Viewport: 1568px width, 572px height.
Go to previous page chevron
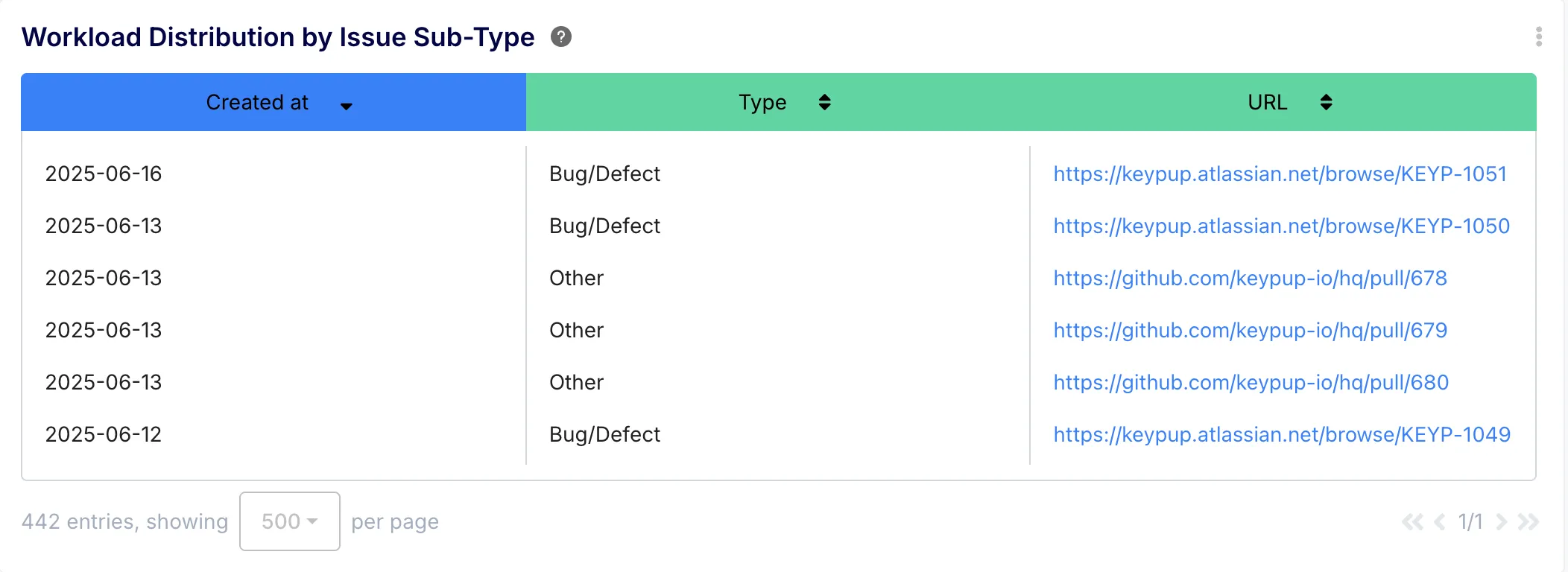click(1440, 521)
